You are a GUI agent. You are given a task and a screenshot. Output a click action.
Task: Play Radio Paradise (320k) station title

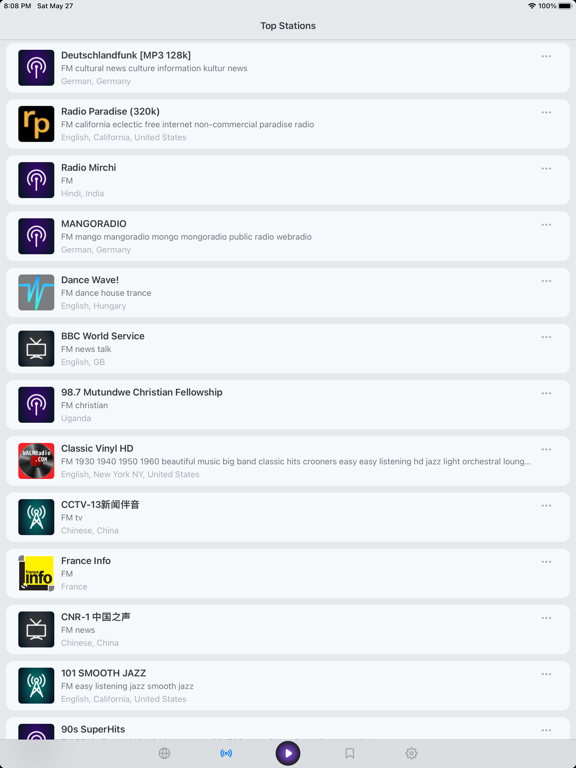(x=110, y=112)
